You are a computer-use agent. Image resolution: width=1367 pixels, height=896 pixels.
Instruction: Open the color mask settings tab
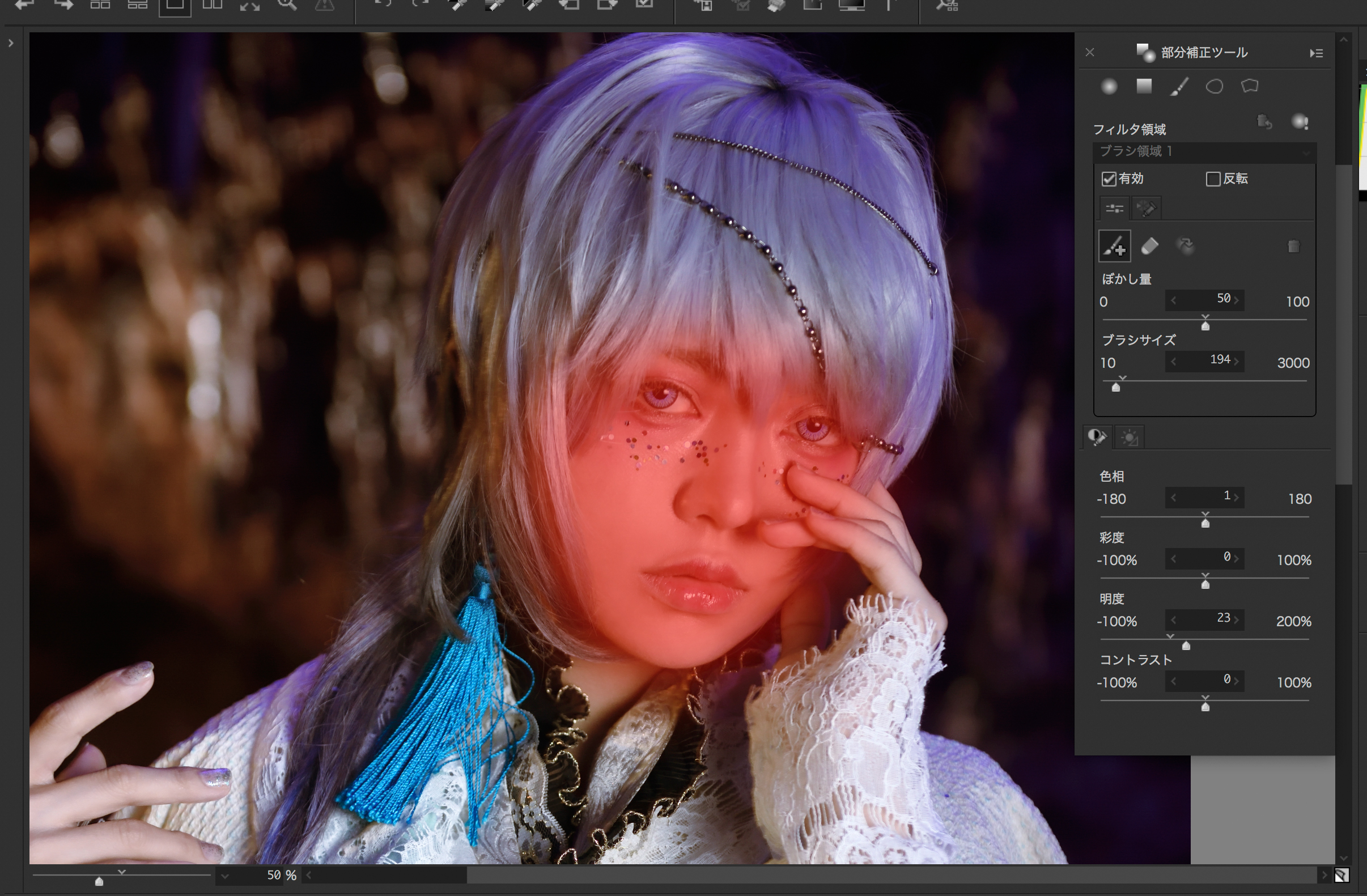(1146, 209)
